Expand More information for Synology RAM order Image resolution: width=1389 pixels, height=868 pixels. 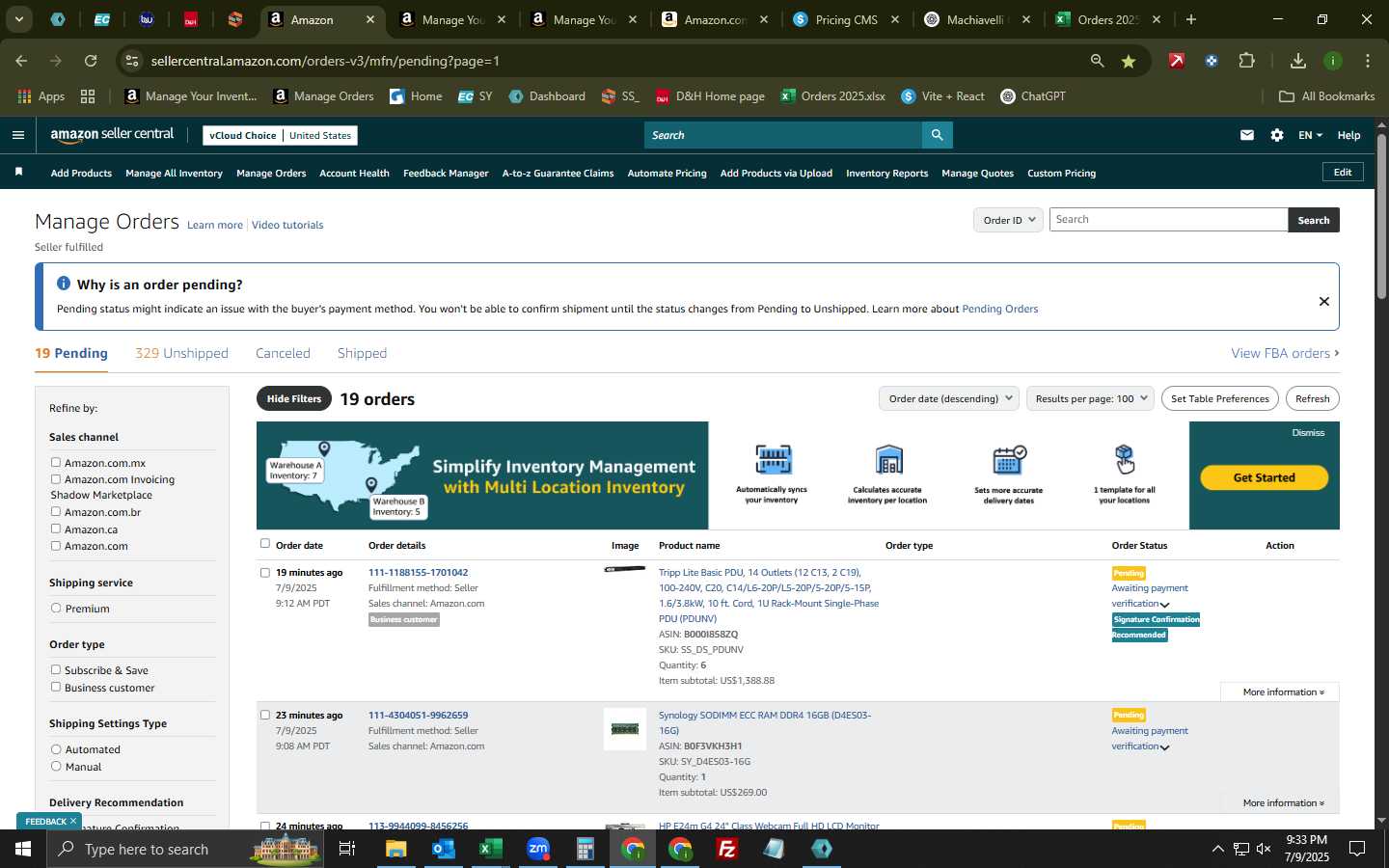point(1283,802)
